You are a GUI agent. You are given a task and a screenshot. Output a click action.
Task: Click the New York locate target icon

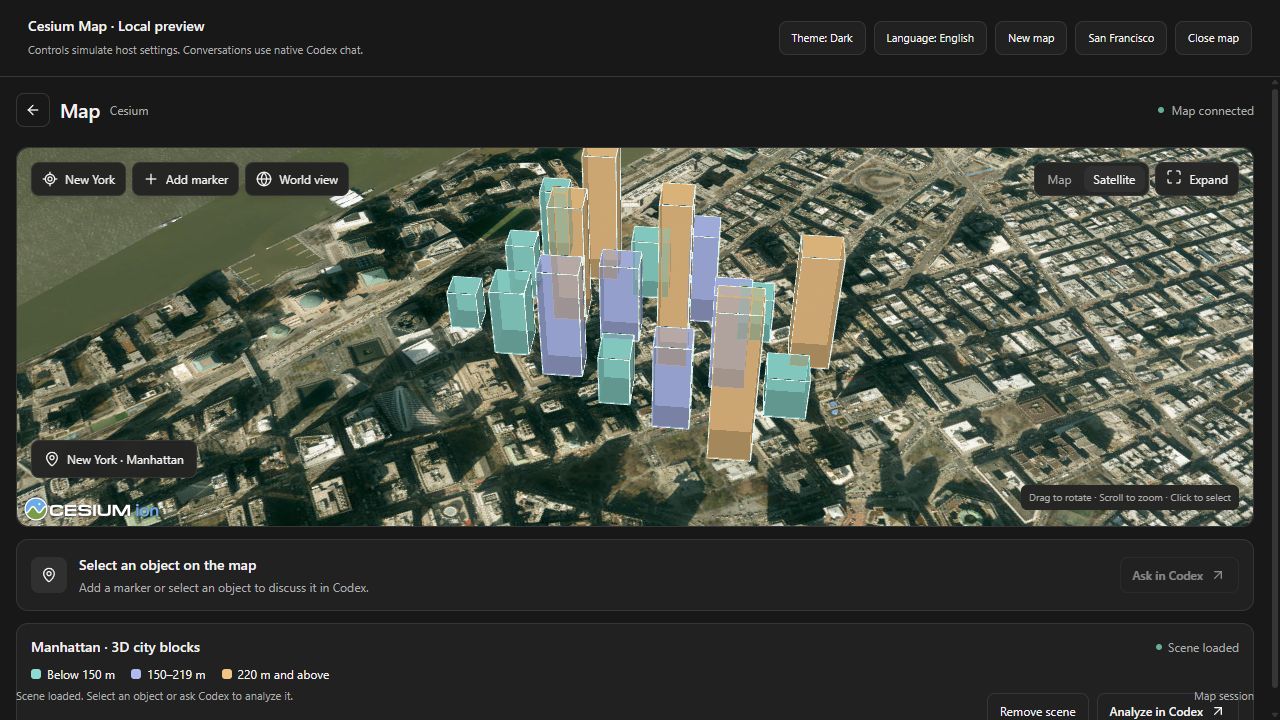point(49,179)
